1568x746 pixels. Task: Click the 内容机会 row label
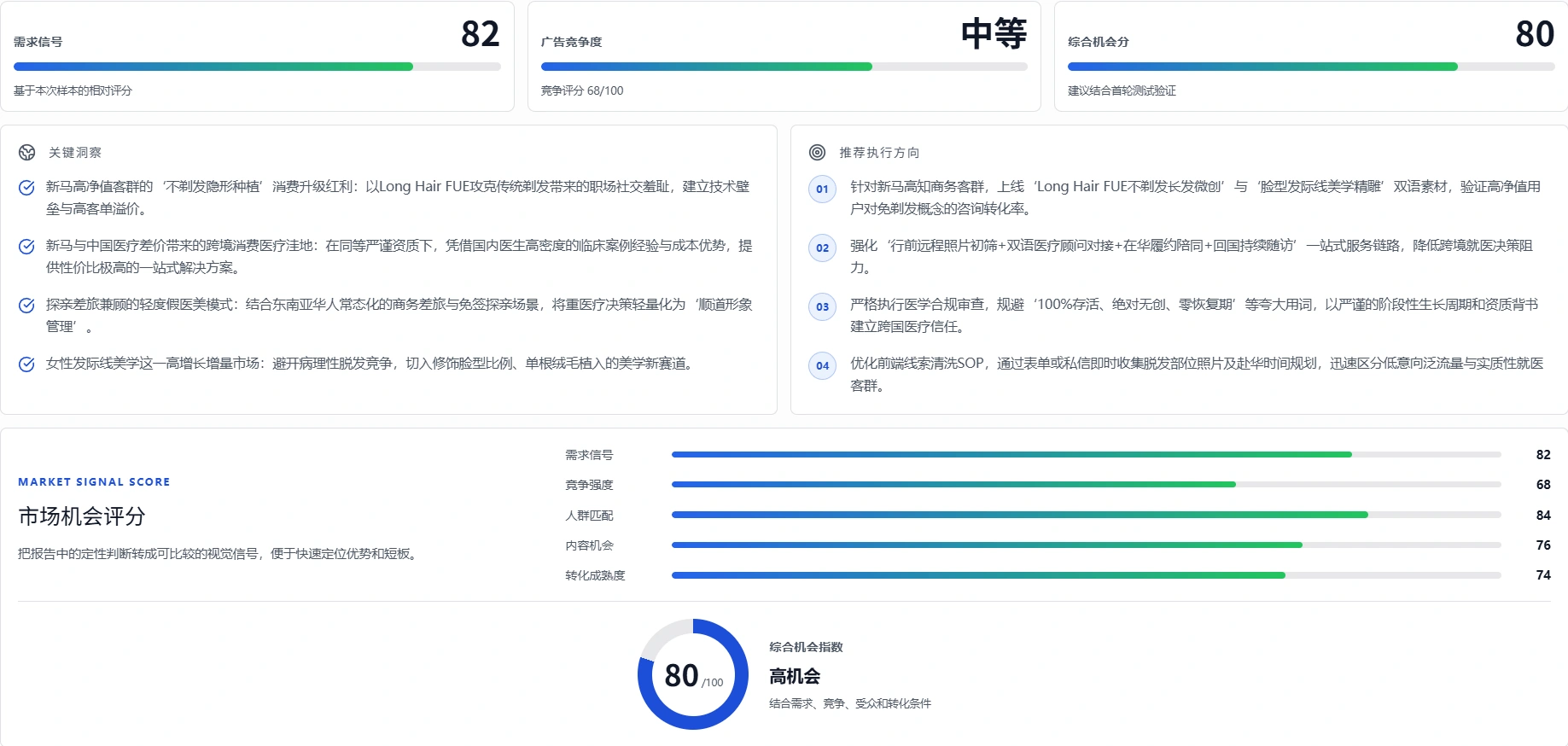coord(589,545)
